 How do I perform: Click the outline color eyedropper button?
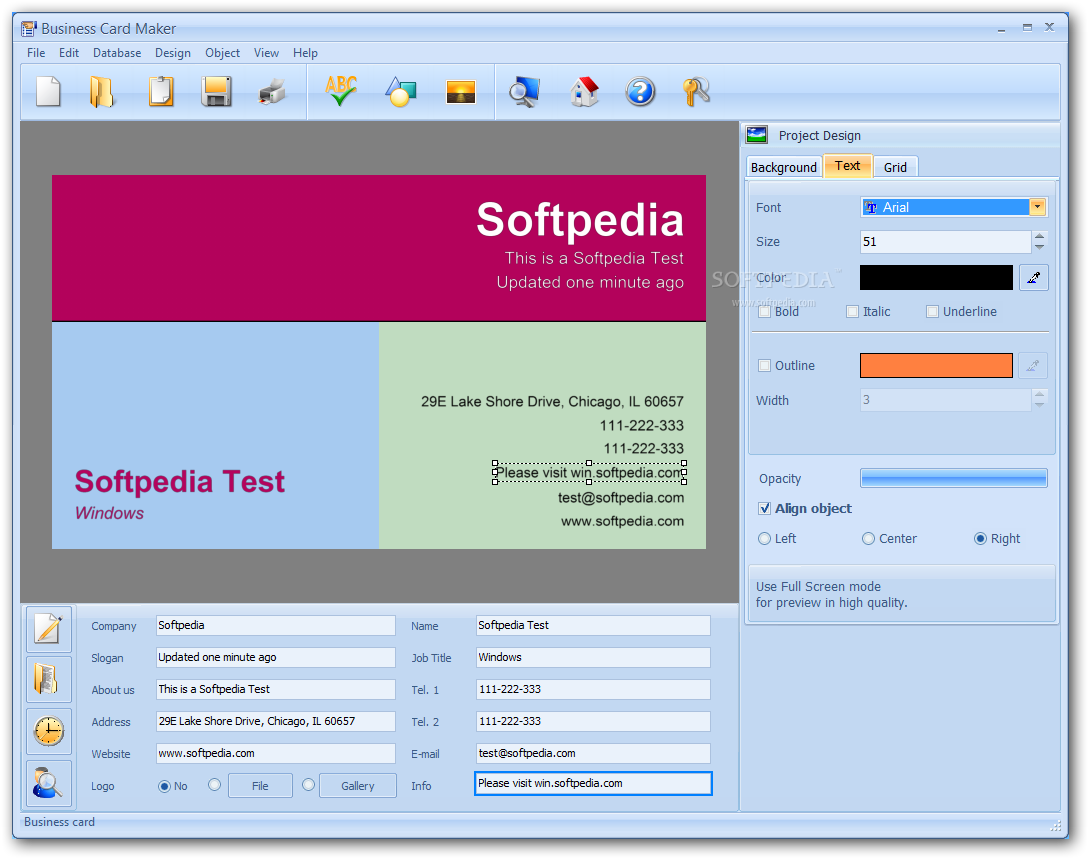coord(1033,365)
